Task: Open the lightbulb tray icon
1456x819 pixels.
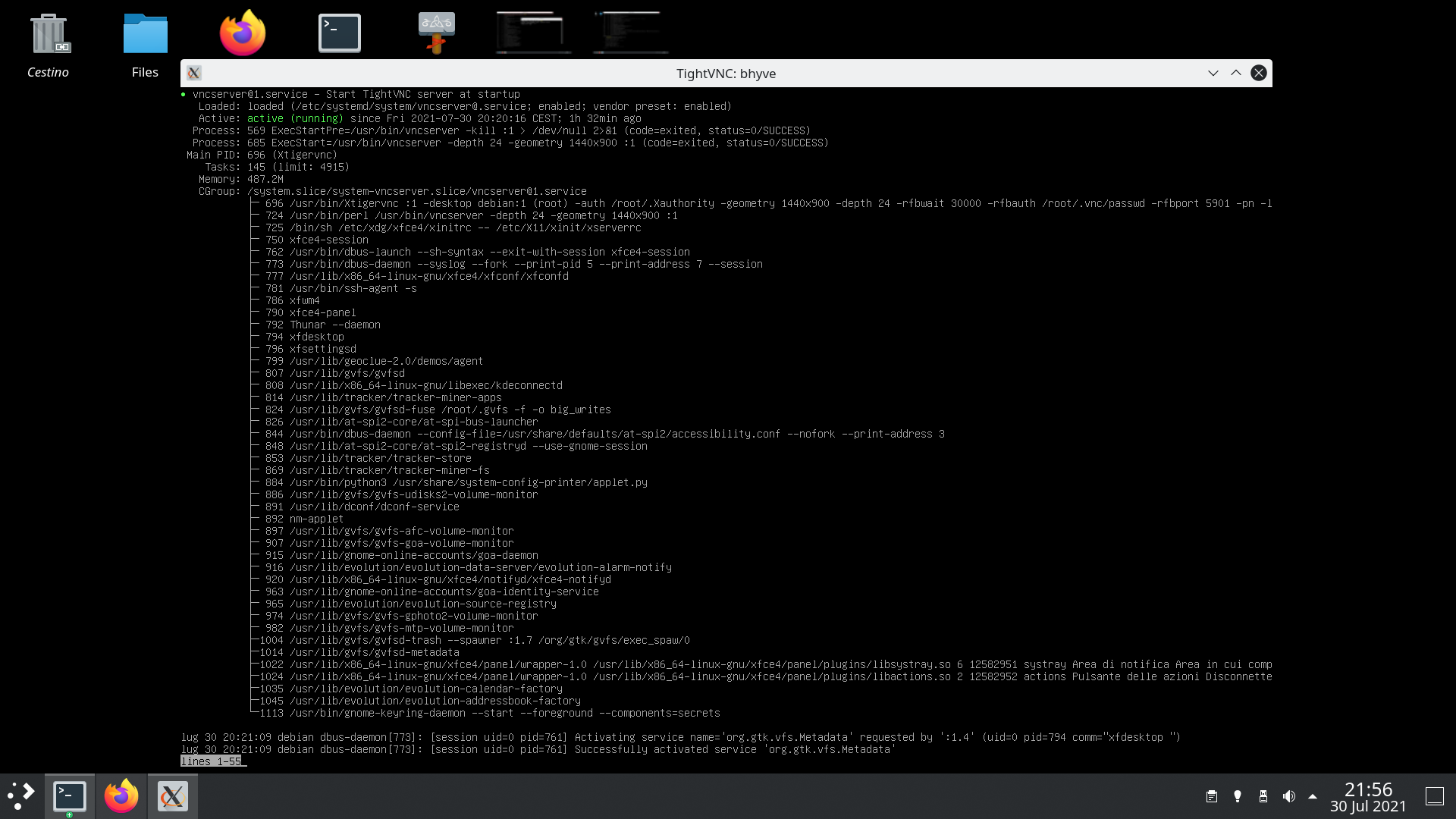Action: [1238, 796]
